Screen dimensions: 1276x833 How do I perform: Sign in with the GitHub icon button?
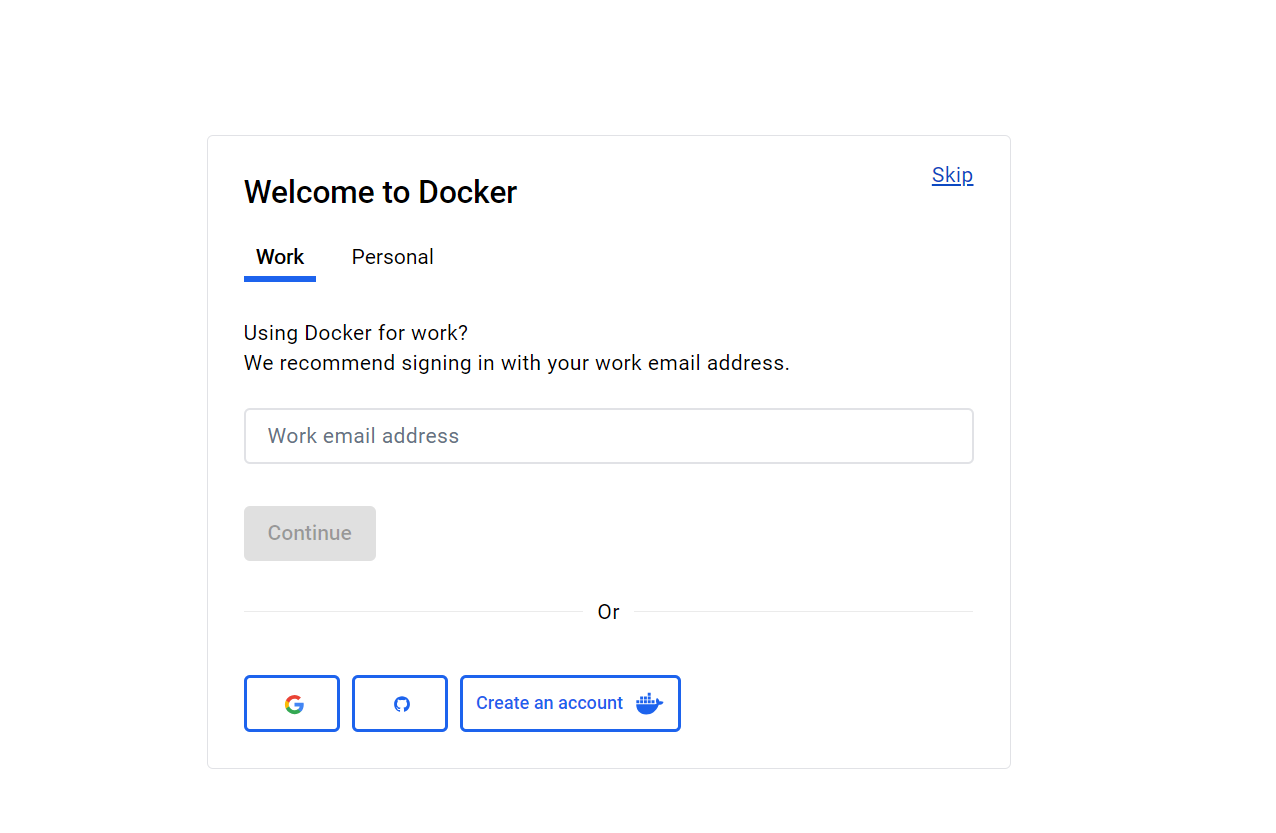400,704
